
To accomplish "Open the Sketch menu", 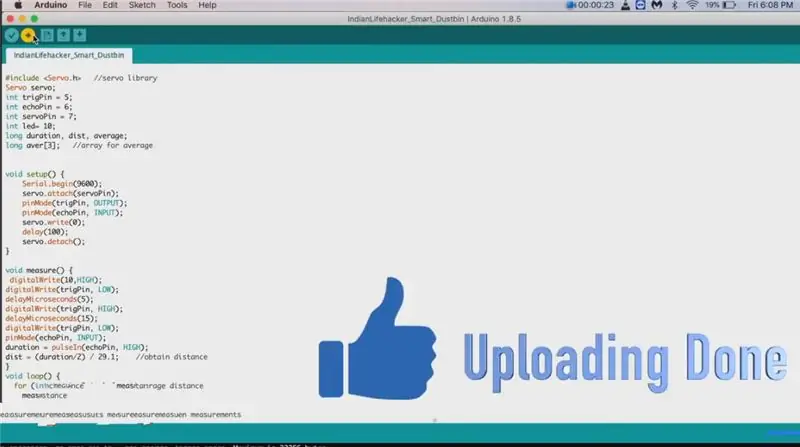I will 142,5.
